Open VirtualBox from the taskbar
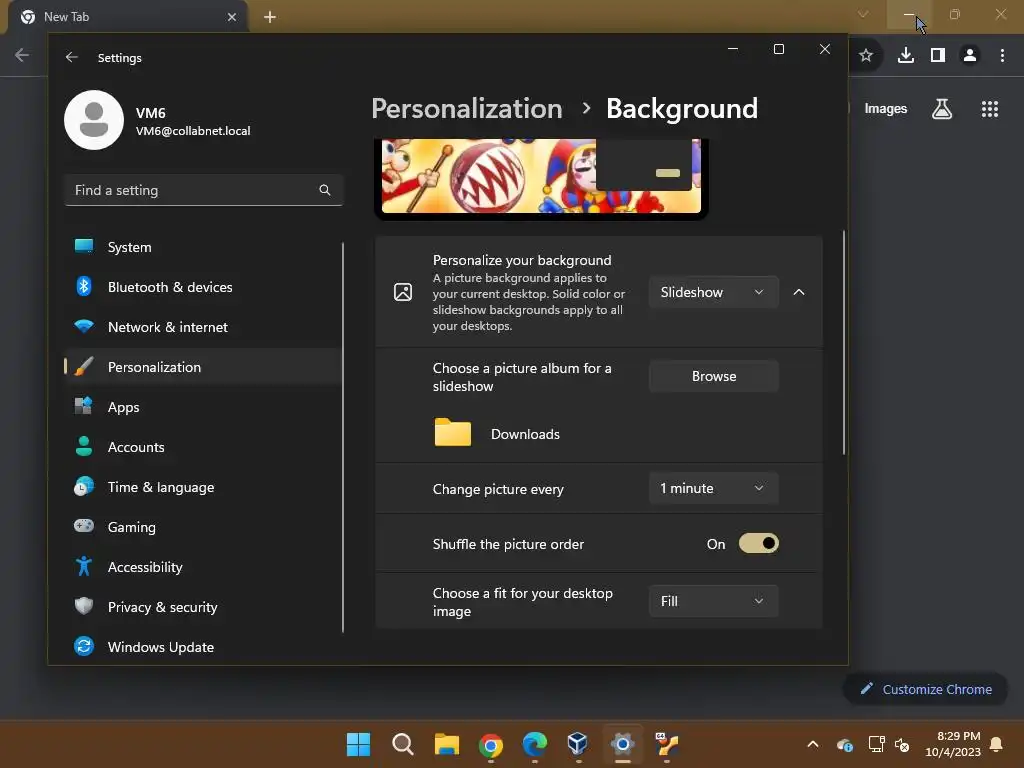This screenshot has width=1024, height=768. [578, 744]
